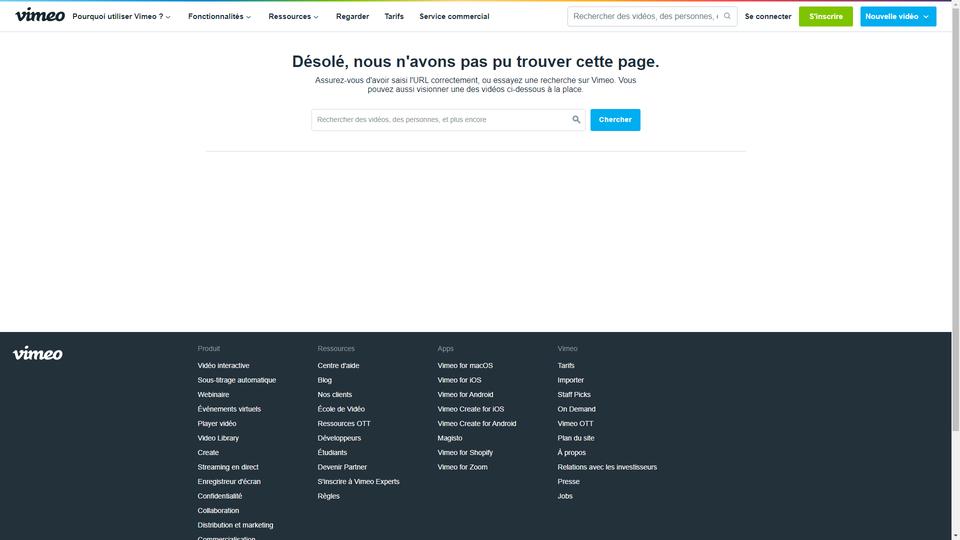This screenshot has width=960, height=540.
Task: Open the Nouvelle vidéo dropdown
Action: pos(898,17)
